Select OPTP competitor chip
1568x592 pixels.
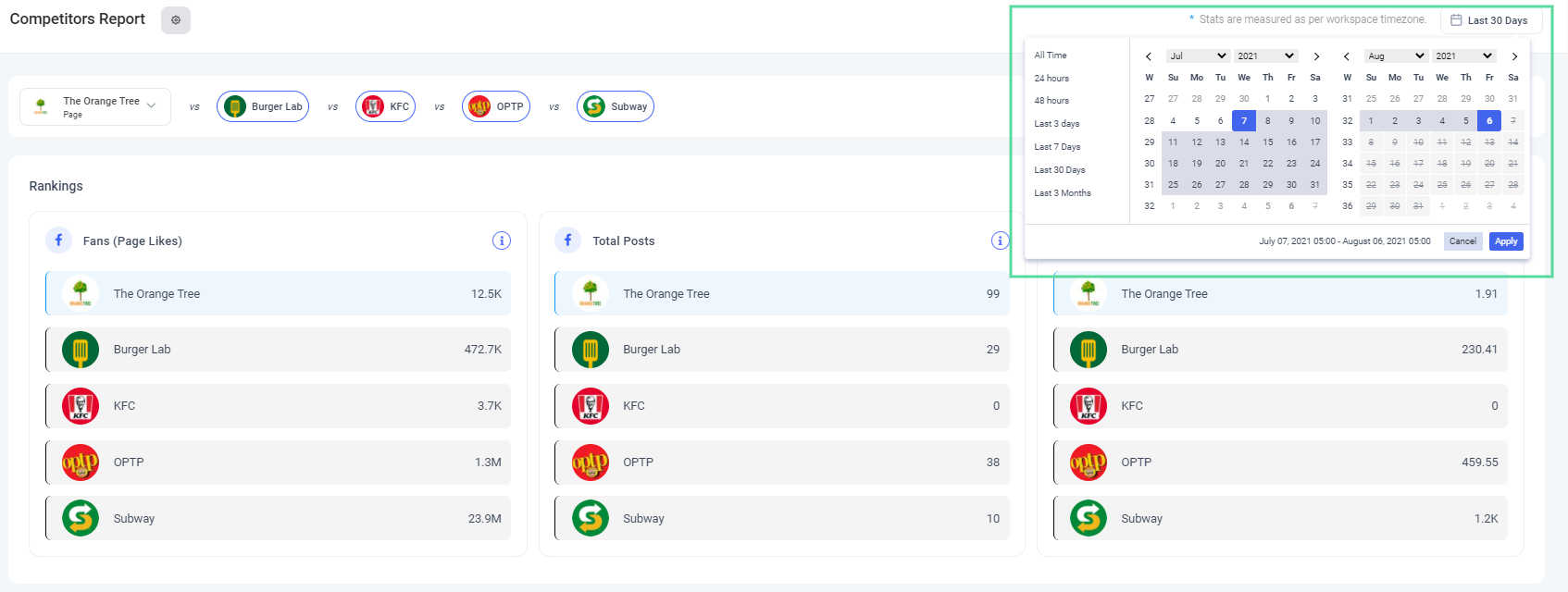coord(496,106)
